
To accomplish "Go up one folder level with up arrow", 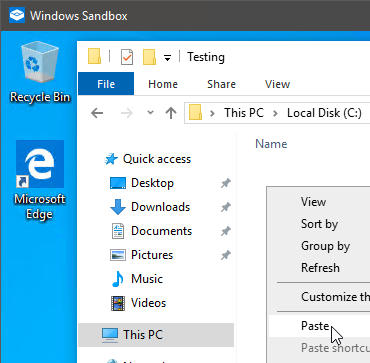I will [x=171, y=113].
